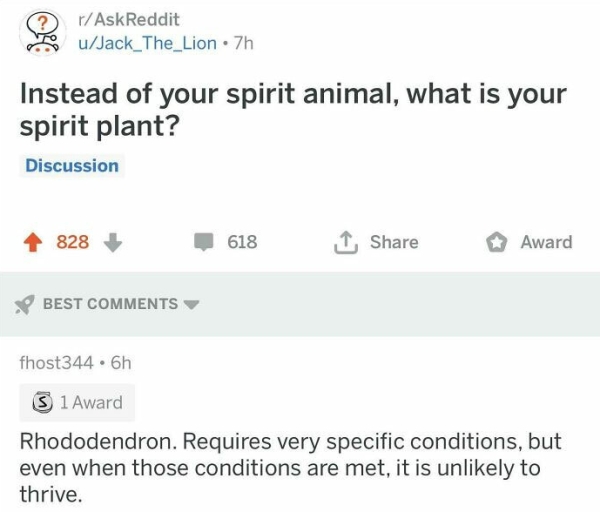Open comments via speech bubble icon
This screenshot has height=512, width=600.
point(204,242)
